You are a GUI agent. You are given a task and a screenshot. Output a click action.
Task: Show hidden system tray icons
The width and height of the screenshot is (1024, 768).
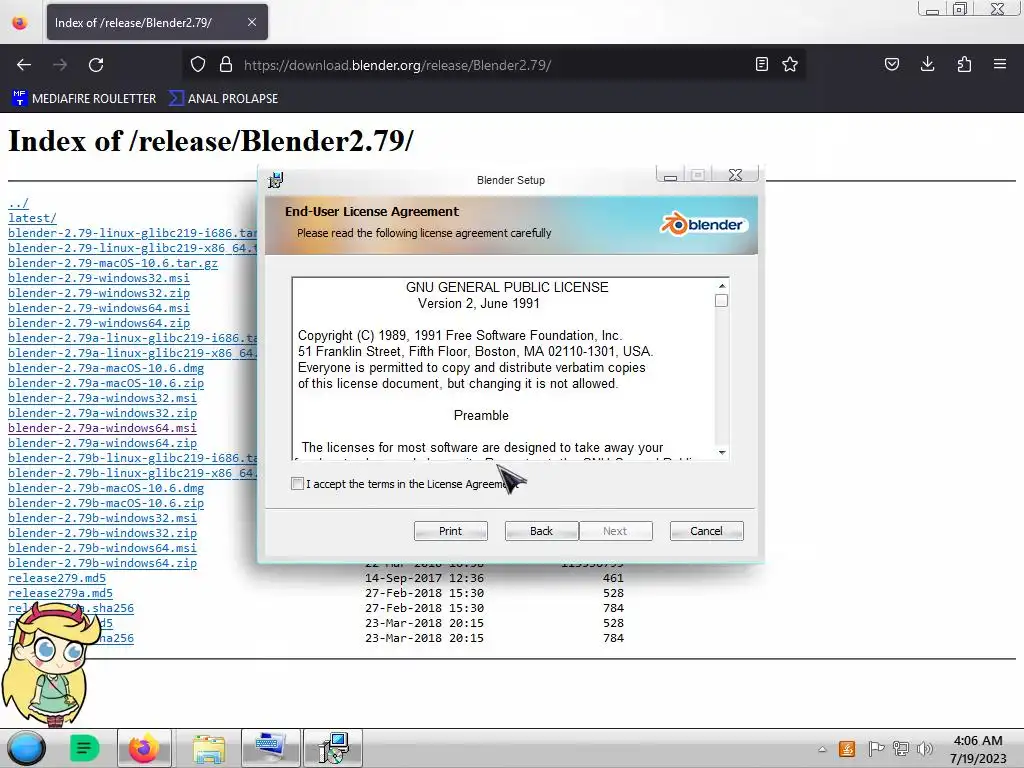pyautogui.click(x=822, y=750)
